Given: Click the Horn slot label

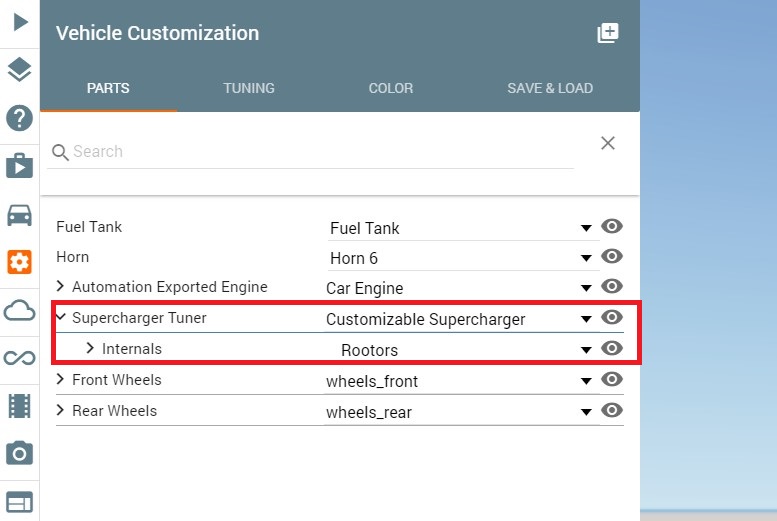Looking at the screenshot, I should click(72, 257).
